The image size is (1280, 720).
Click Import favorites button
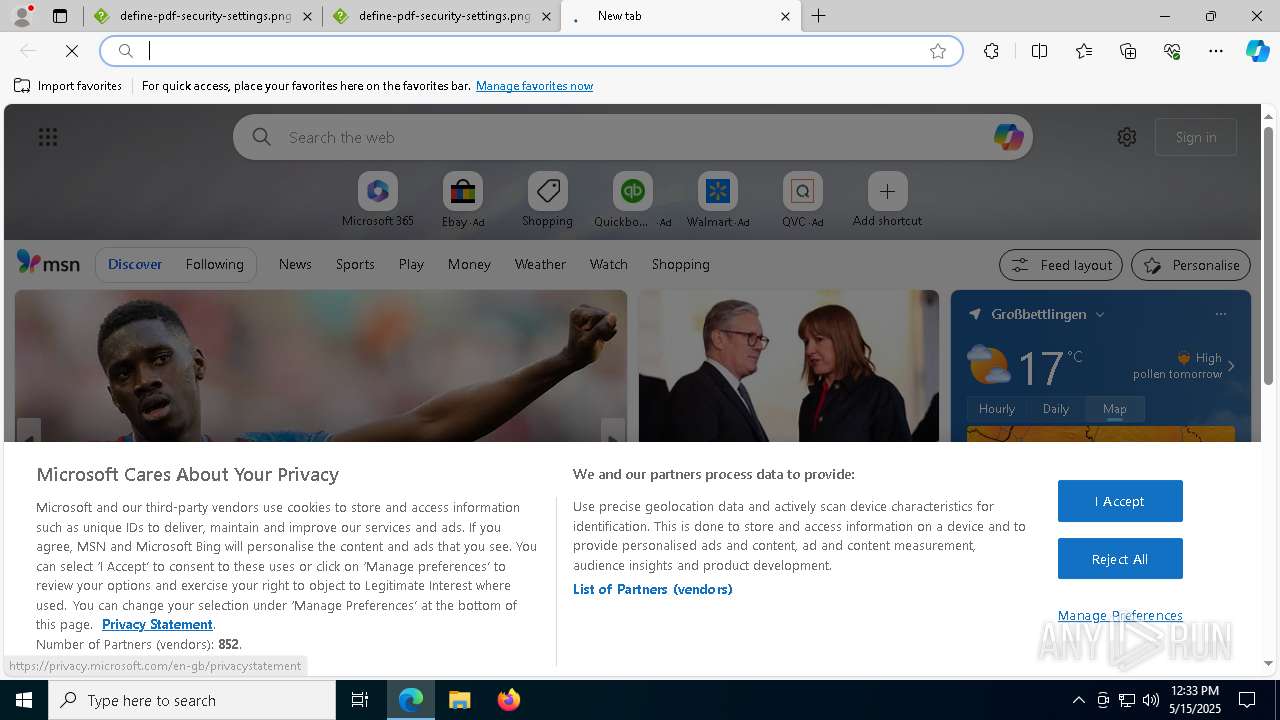(68, 86)
